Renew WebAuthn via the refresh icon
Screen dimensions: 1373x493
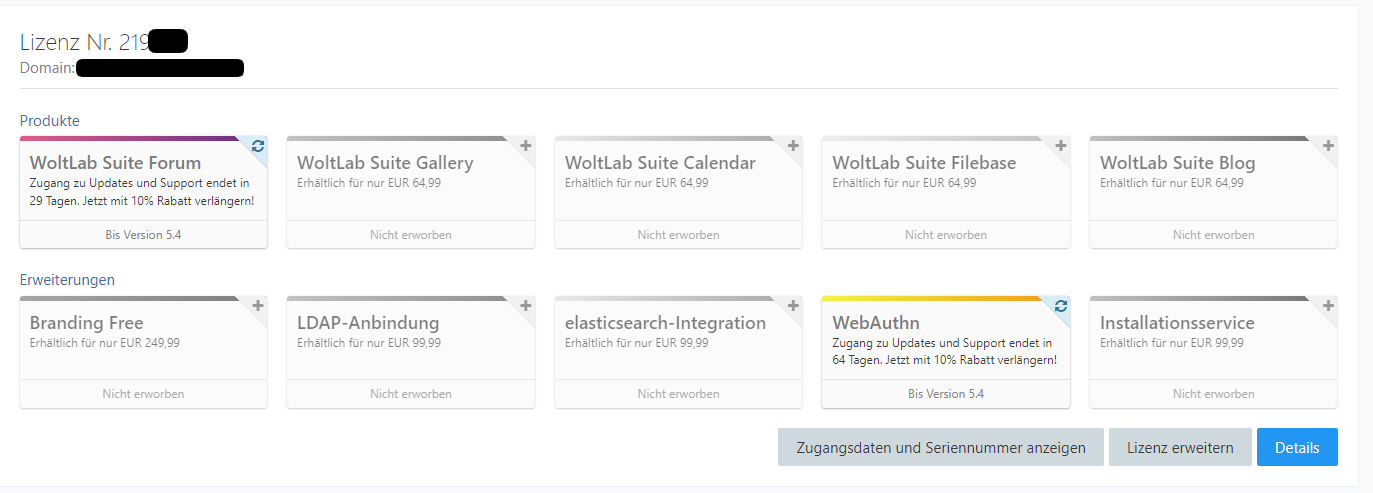tap(1061, 306)
